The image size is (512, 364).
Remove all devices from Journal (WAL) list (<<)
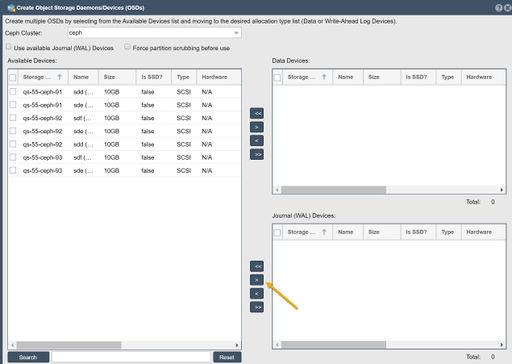[257, 266]
